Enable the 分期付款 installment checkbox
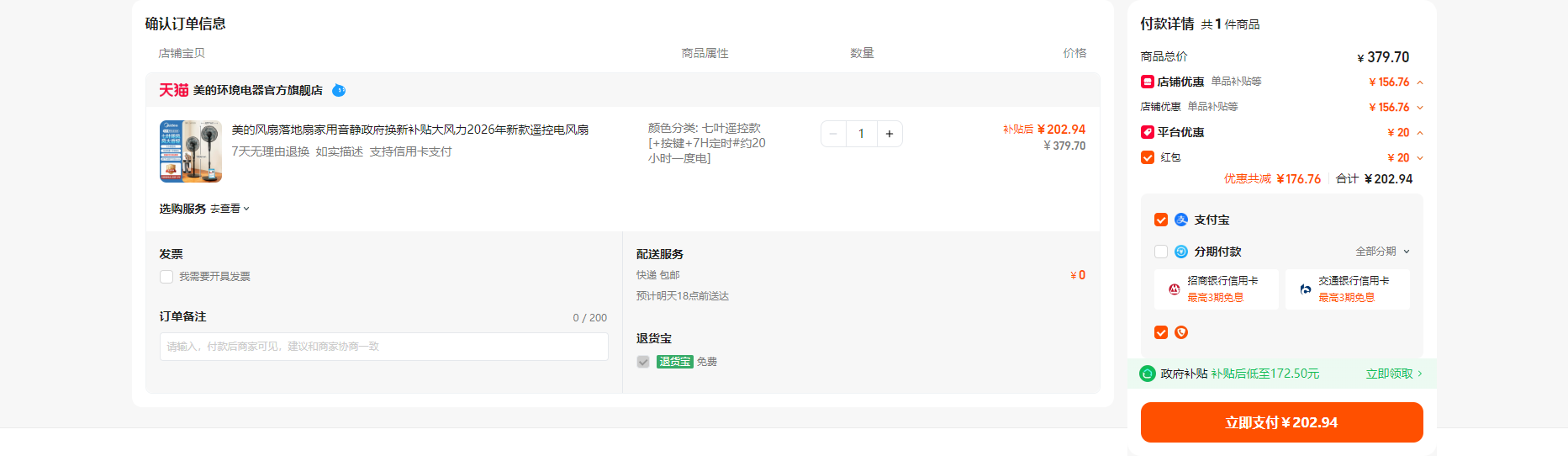This screenshot has height=456, width=1568. tap(1161, 252)
